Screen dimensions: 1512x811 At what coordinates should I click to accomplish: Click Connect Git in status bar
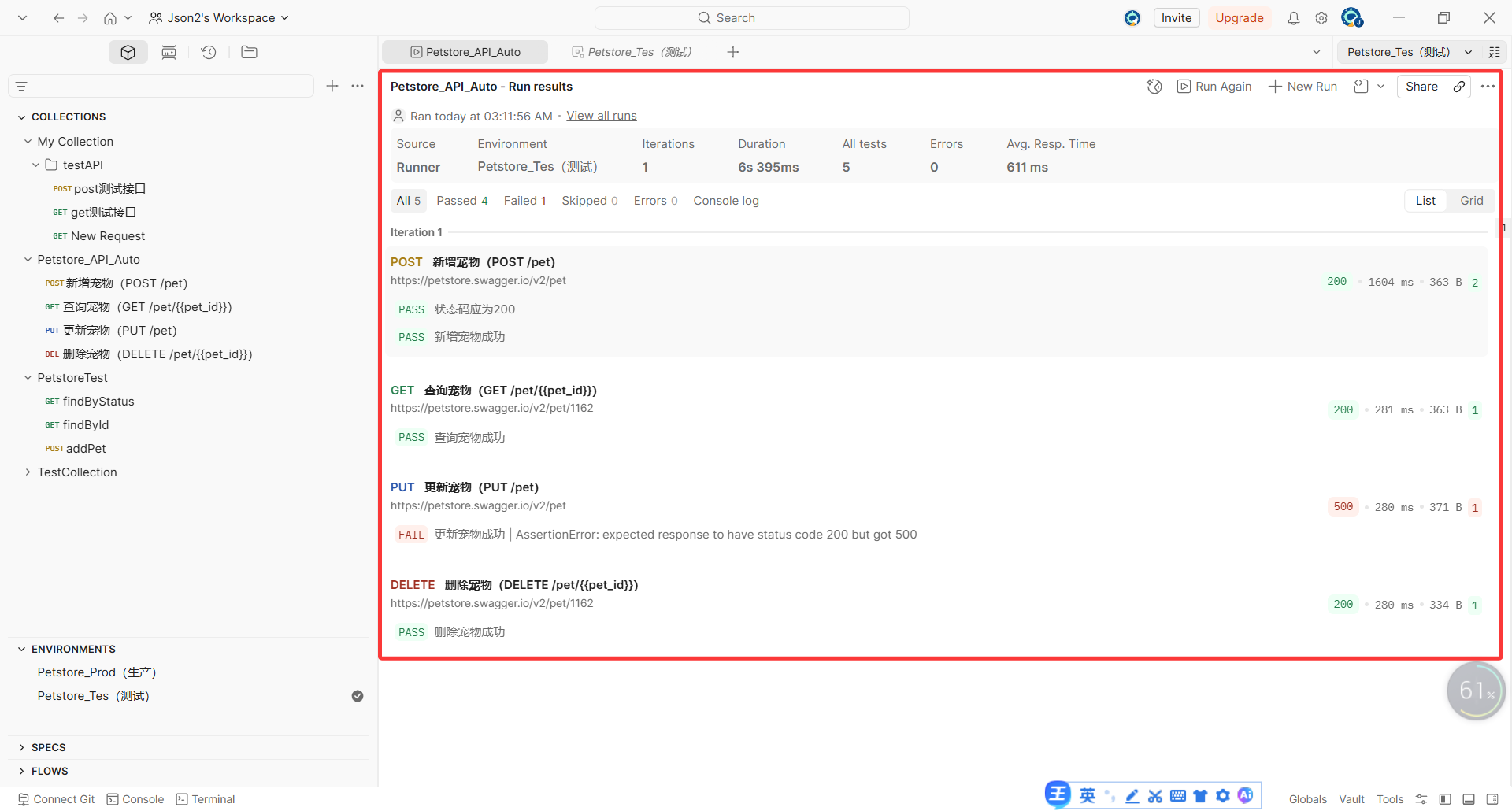point(56,799)
